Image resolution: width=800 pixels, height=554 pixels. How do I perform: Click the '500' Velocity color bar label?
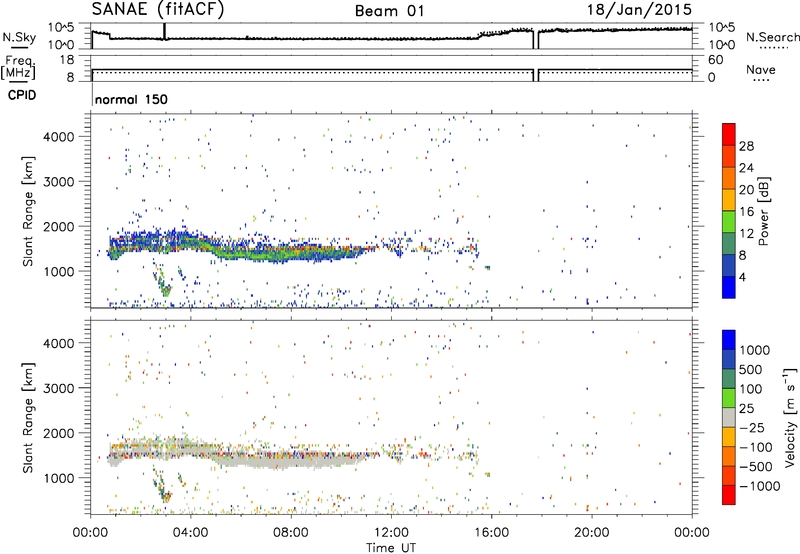coord(750,369)
